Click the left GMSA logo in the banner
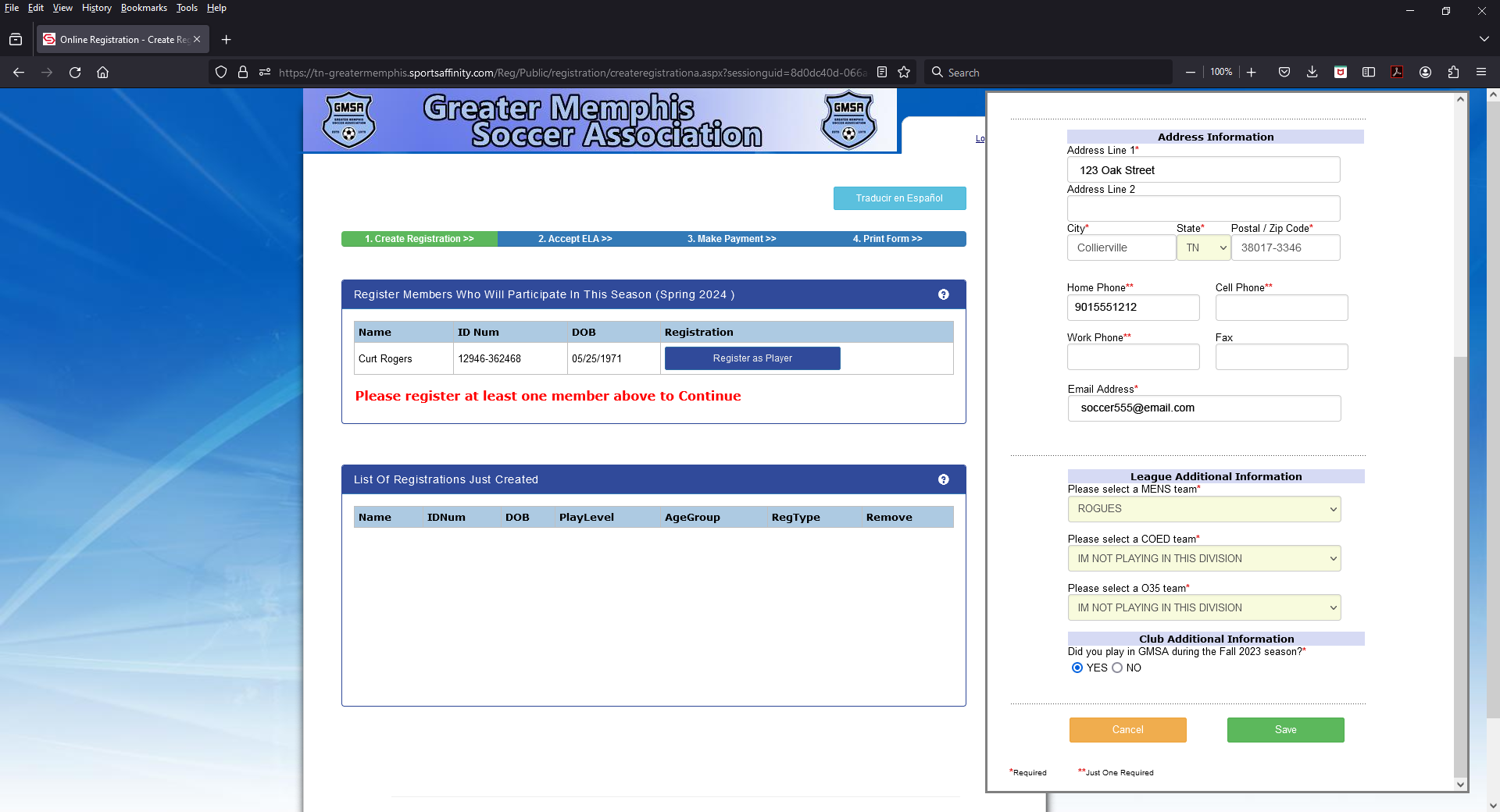The width and height of the screenshot is (1500, 812). [x=349, y=121]
